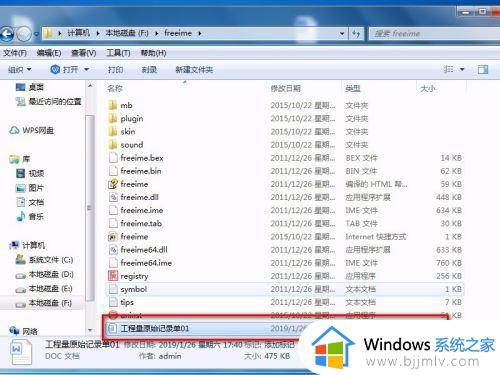500x375 pixels.
Task: Open the 查看(V) menu
Action: 84,53
